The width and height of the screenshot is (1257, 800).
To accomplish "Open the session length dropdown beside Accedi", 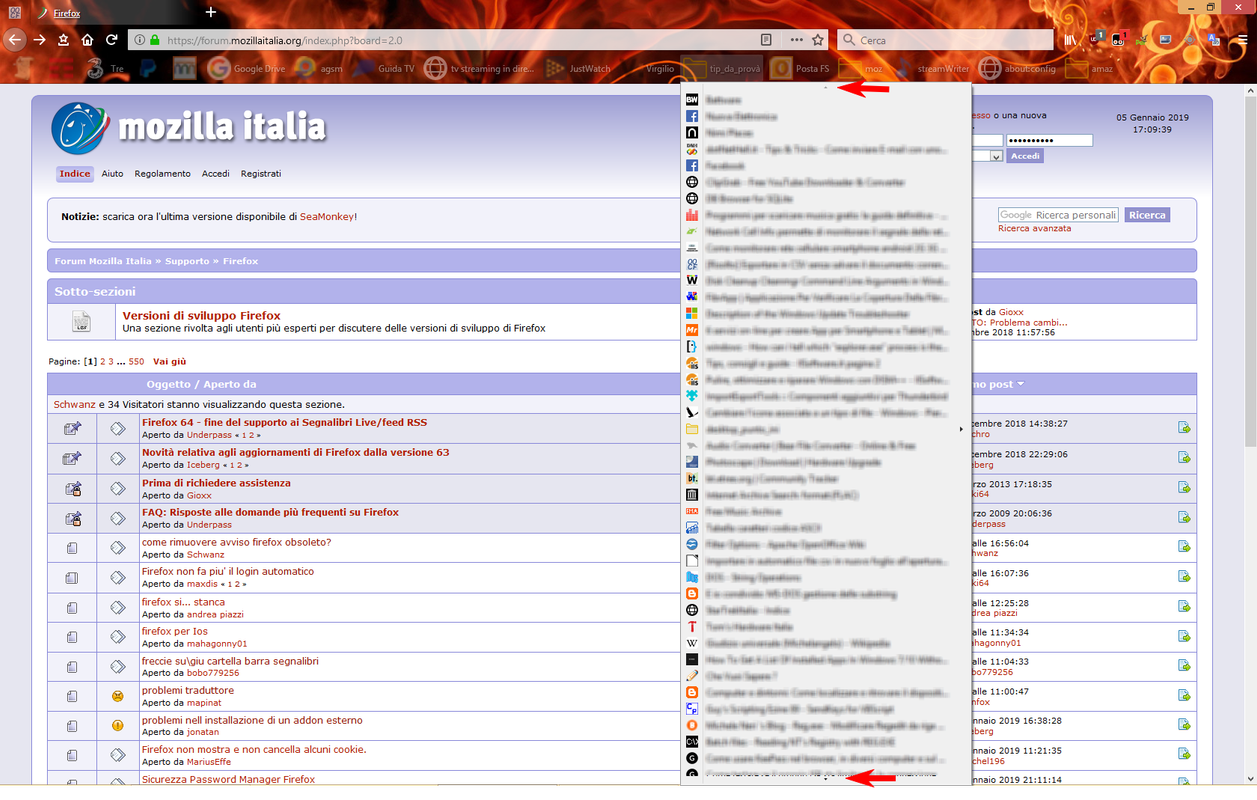I will point(996,156).
